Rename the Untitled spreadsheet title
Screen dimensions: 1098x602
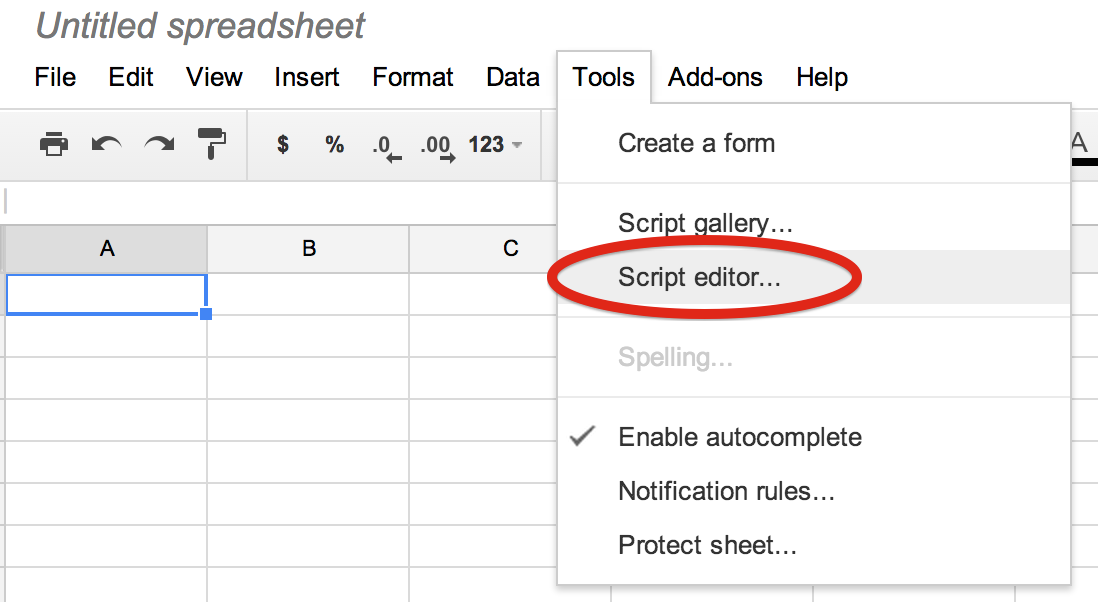(201, 26)
